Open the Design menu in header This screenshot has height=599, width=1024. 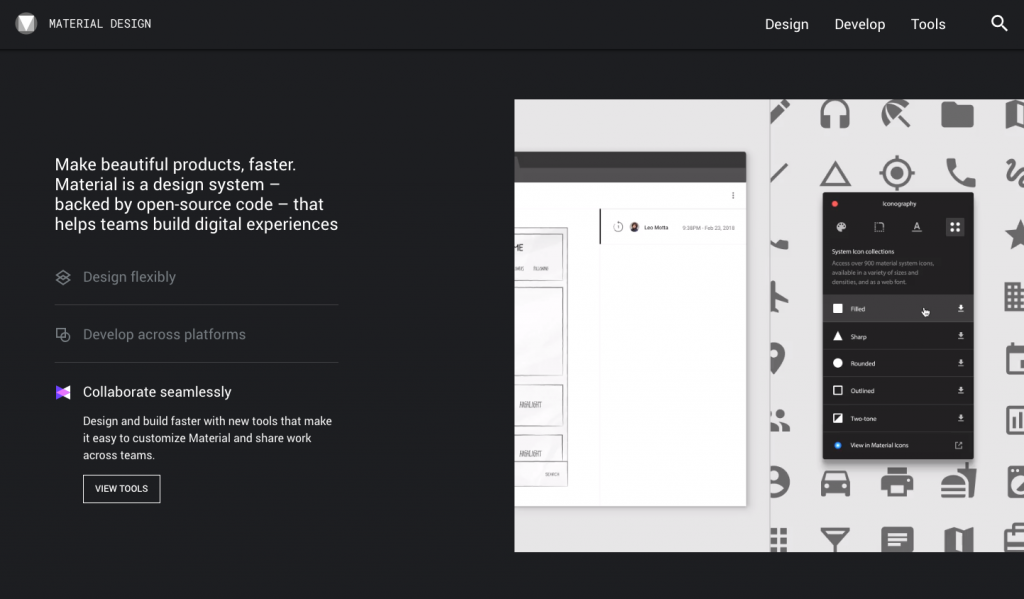point(786,24)
